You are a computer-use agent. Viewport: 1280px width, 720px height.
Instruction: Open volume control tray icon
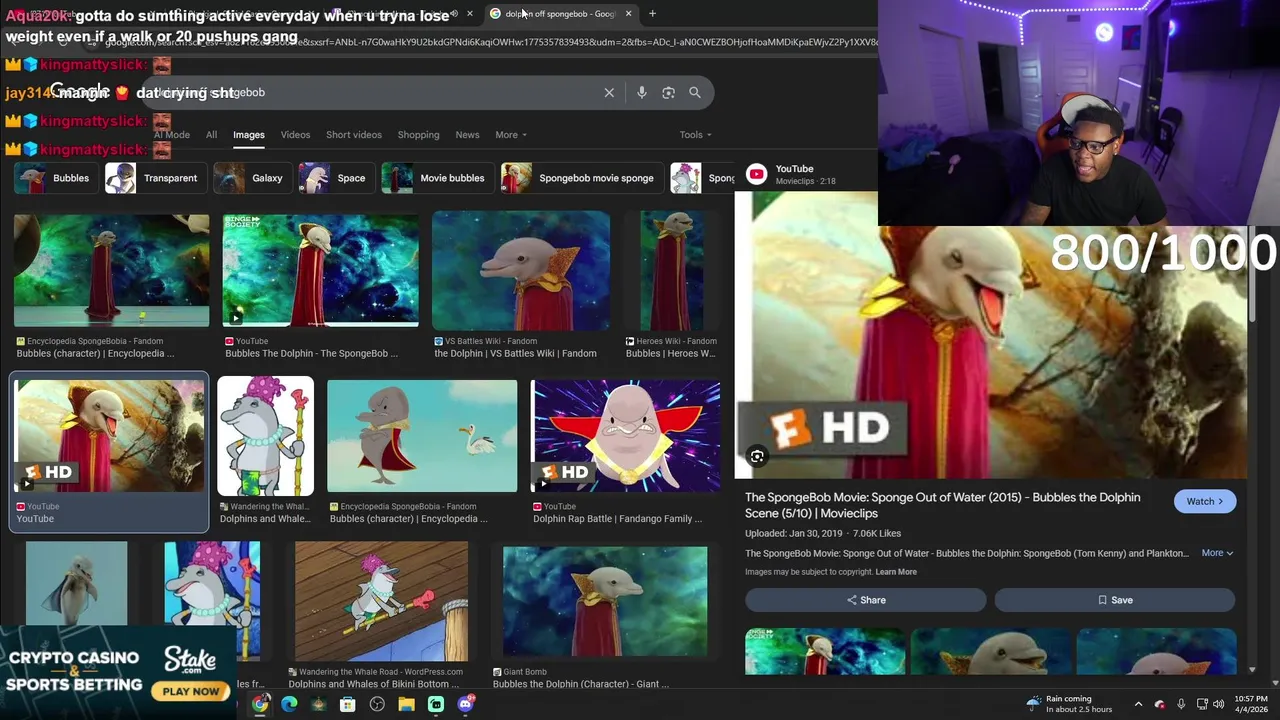[x=1219, y=704]
